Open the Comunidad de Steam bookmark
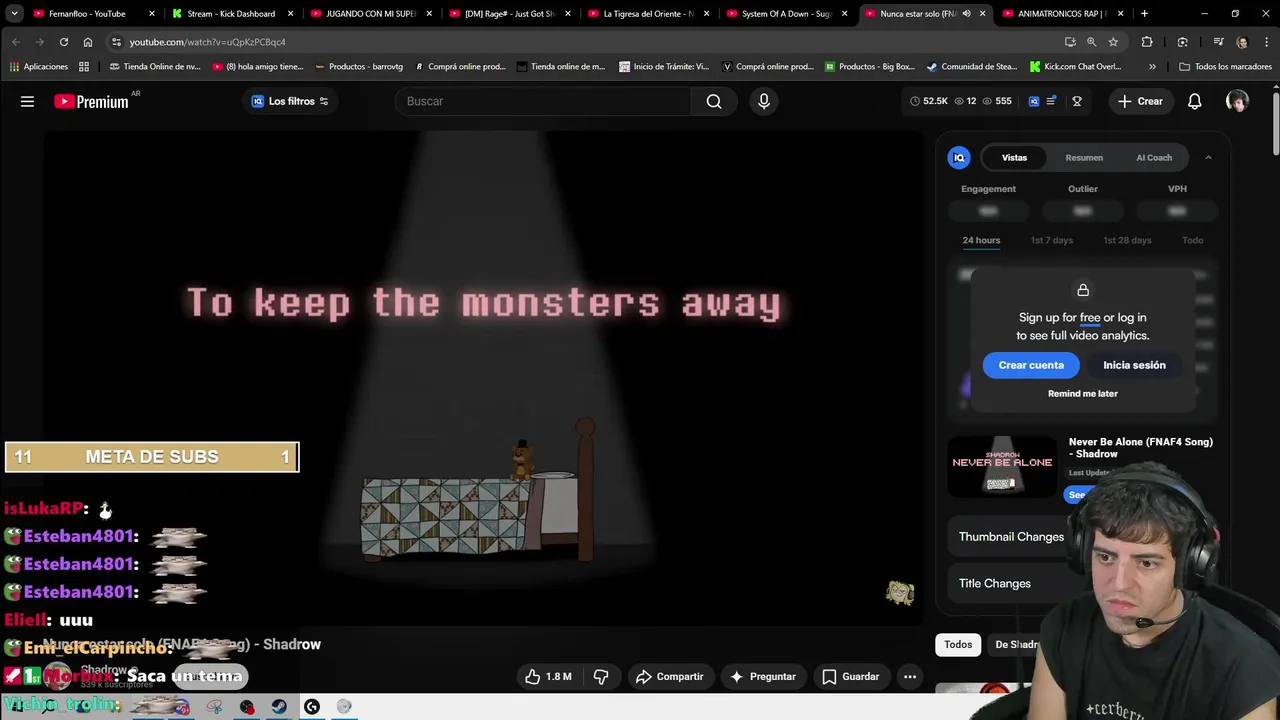This screenshot has height=720, width=1280. (x=971, y=67)
